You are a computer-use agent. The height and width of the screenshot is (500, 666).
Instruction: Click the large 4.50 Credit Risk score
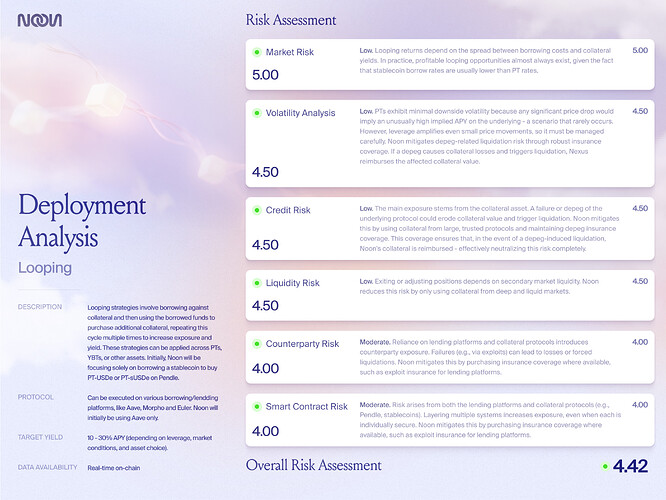[x=265, y=245]
